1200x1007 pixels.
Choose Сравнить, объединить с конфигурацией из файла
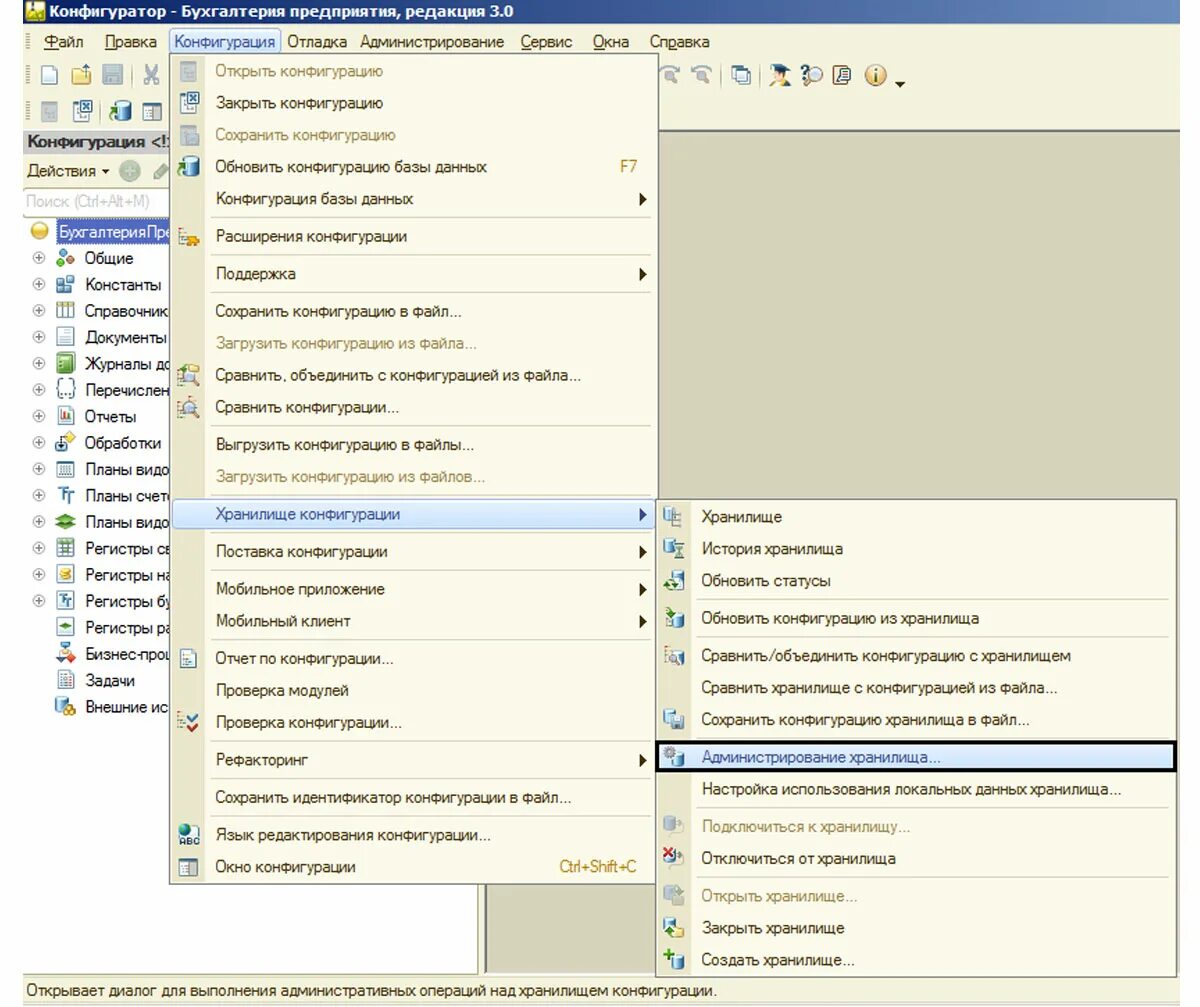(x=413, y=376)
